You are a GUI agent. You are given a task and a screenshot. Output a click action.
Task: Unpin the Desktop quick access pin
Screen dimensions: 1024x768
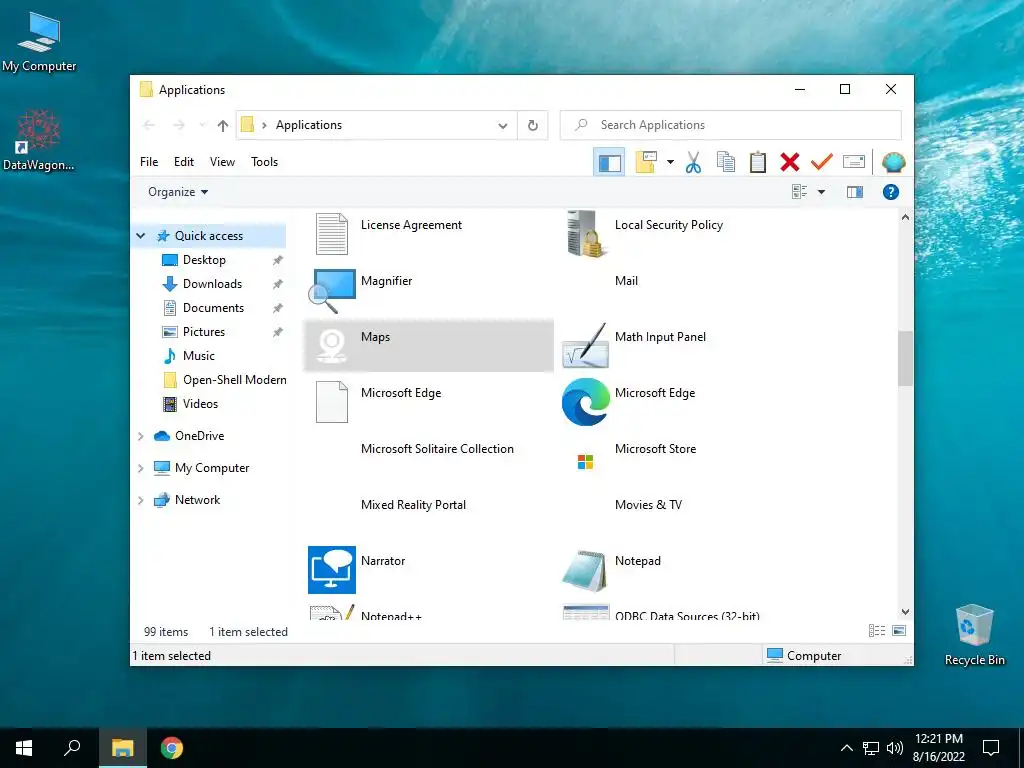point(278,260)
